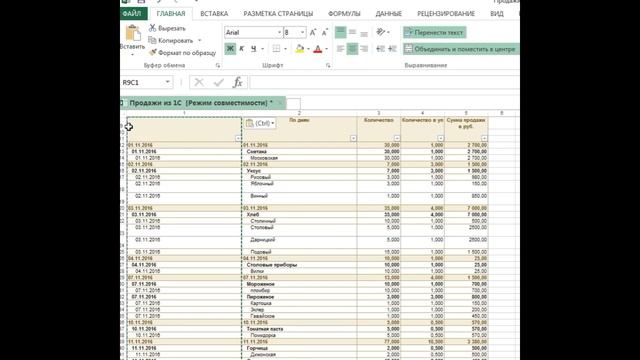Open filter dropdown of По дням column
640x360 pixels.
click(353, 138)
